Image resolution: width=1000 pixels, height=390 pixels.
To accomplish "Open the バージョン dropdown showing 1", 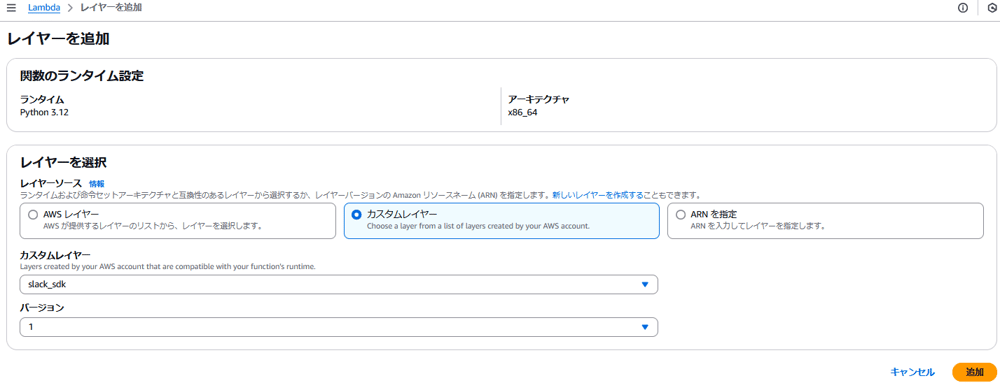I will (x=339, y=327).
